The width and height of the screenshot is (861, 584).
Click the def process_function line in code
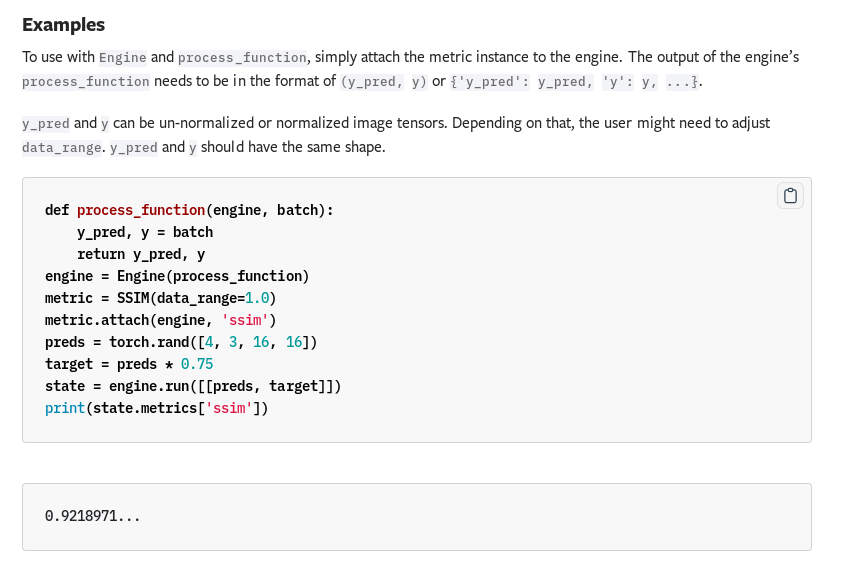pos(189,210)
